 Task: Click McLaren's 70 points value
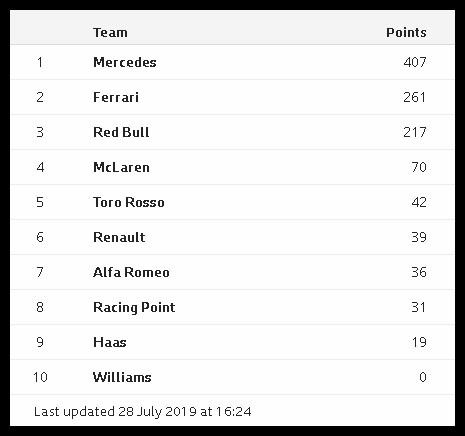[419, 167]
